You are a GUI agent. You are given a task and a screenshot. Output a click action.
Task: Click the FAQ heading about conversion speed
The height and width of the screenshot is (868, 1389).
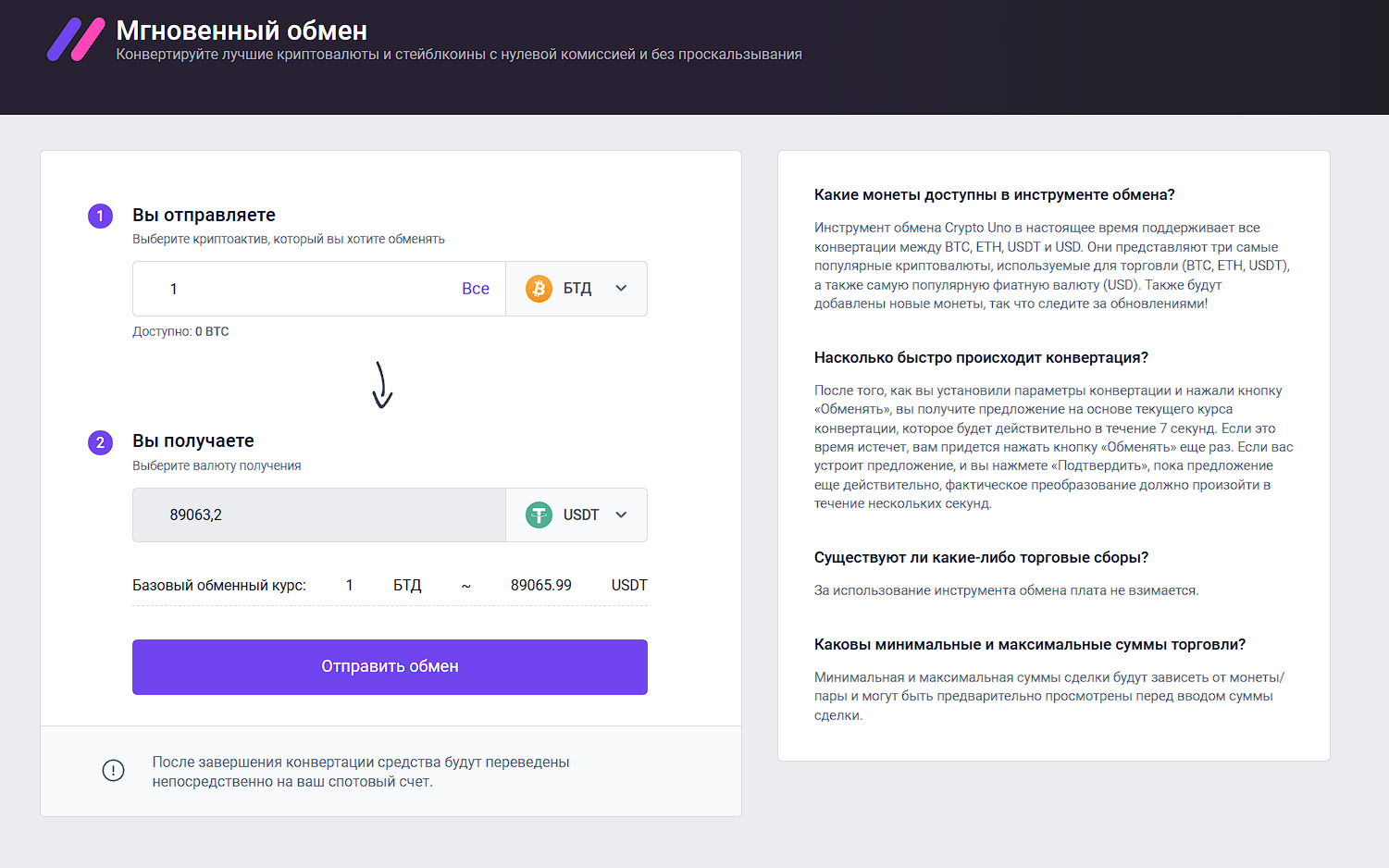pyautogui.click(x=981, y=357)
